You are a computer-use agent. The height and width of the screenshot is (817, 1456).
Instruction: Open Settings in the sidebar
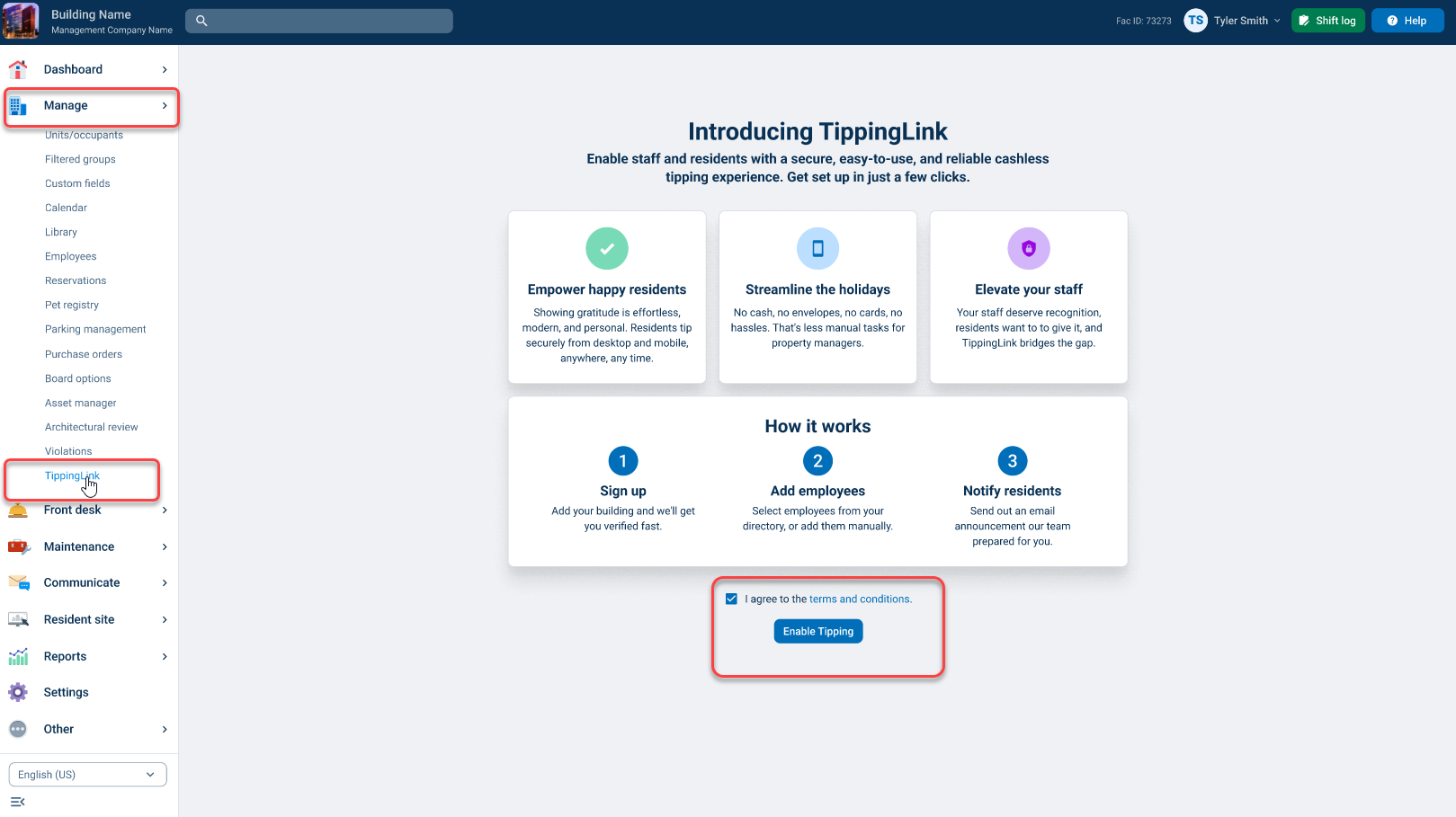pos(67,692)
